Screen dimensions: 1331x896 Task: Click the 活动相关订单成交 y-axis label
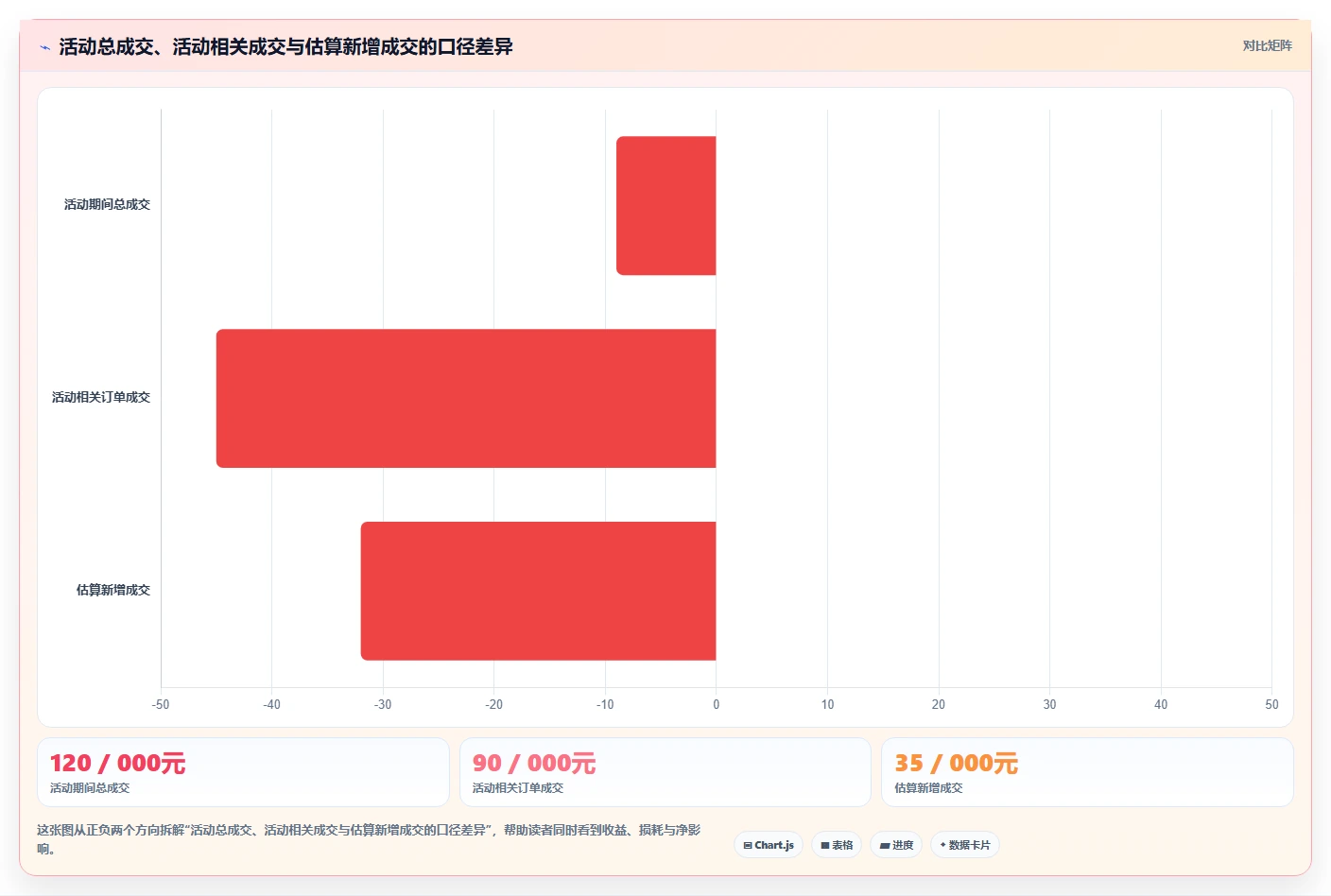point(101,397)
